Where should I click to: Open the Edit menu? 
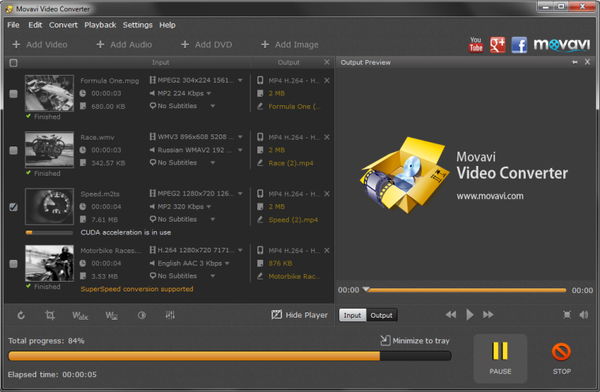tap(35, 25)
